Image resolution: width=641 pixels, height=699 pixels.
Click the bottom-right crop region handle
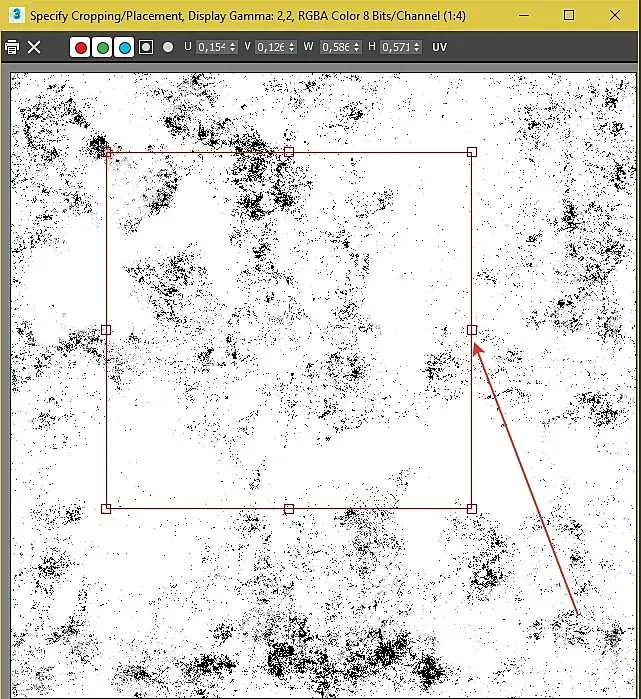click(x=472, y=509)
